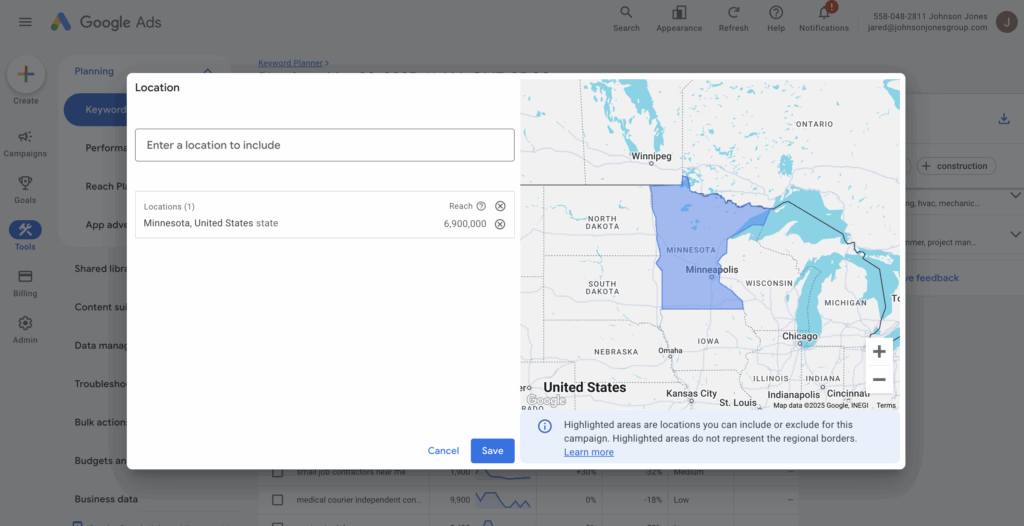Click Minneapolis label on the map
Image resolution: width=1024 pixels, height=526 pixels.
pyautogui.click(x=712, y=270)
